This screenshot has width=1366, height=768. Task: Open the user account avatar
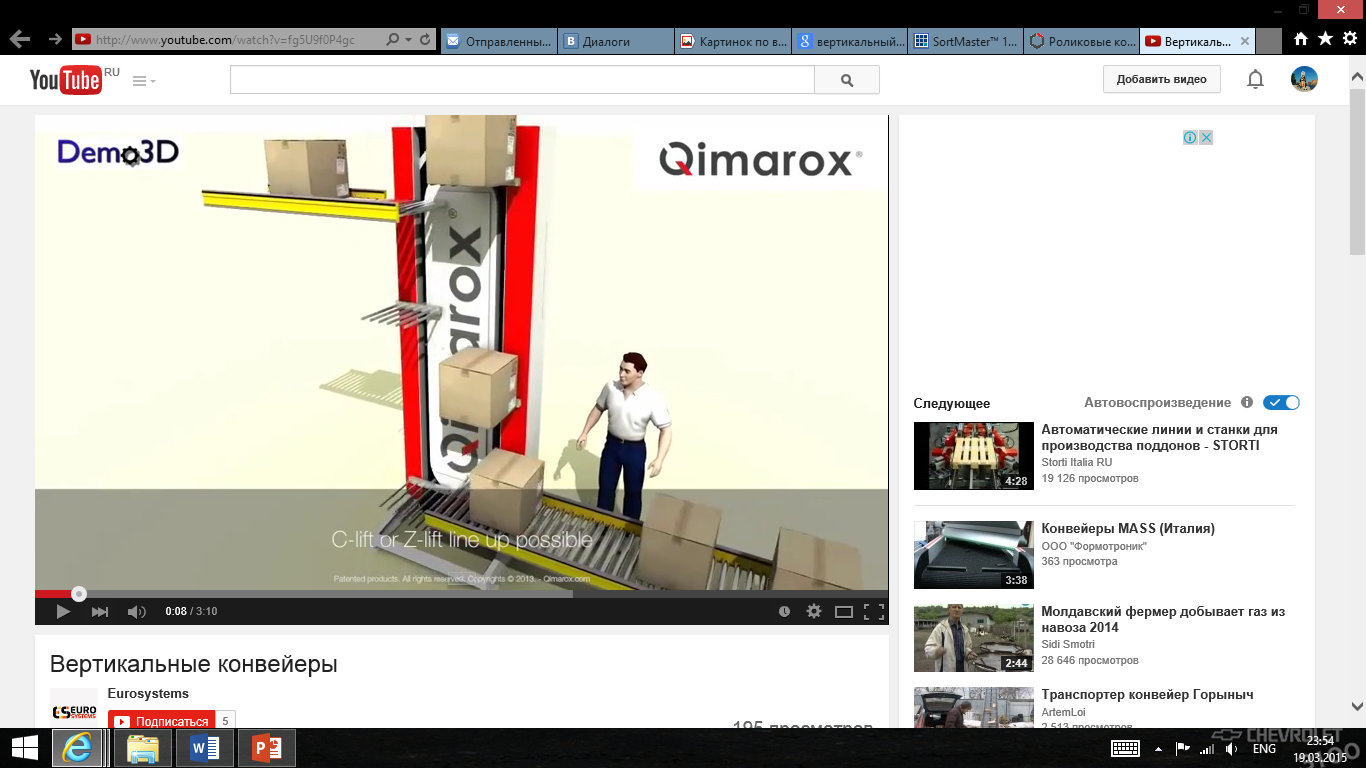(x=1304, y=79)
